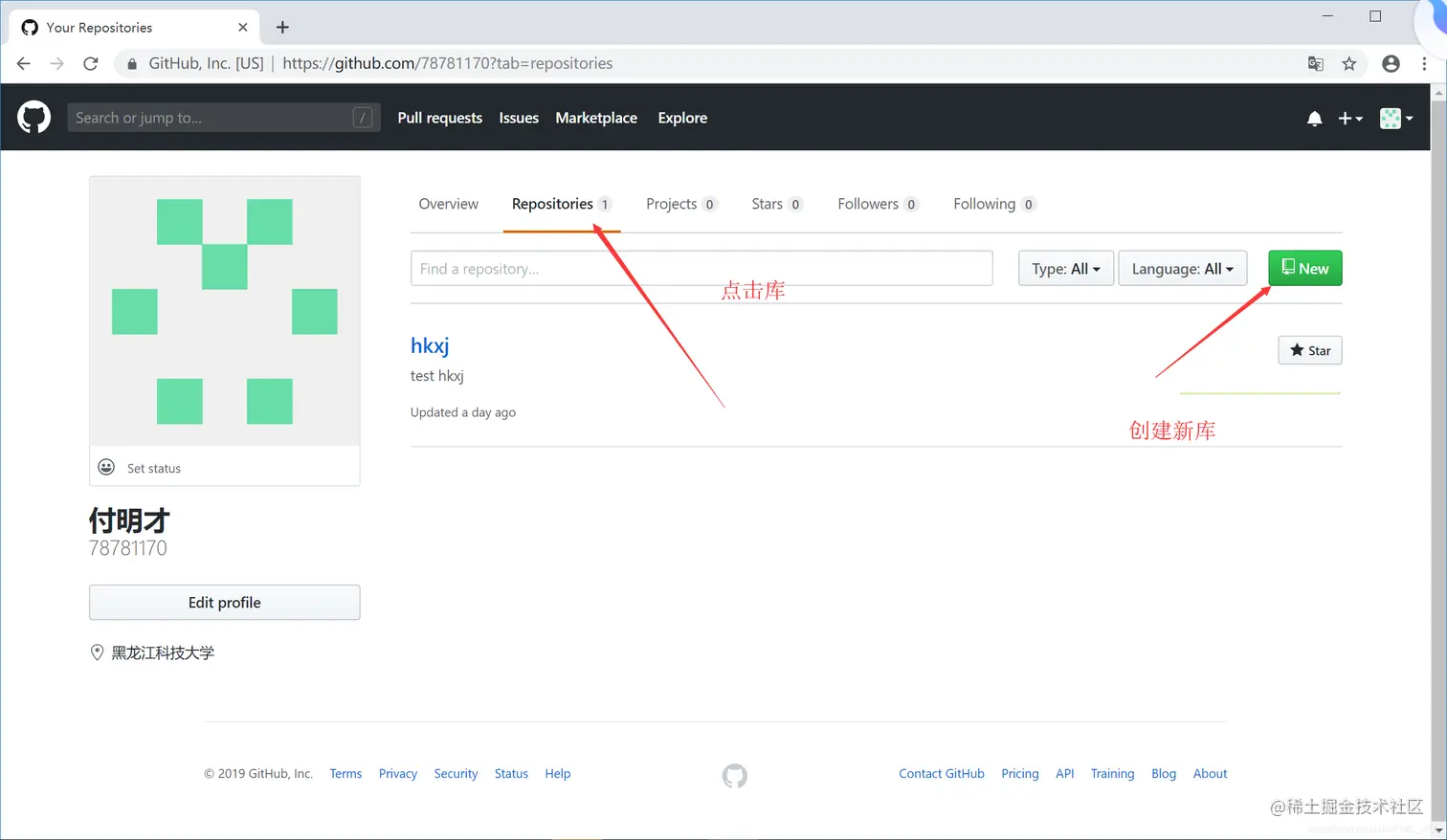Click the Find a repository field
Screen dimensions: 1447x840
coord(701,268)
